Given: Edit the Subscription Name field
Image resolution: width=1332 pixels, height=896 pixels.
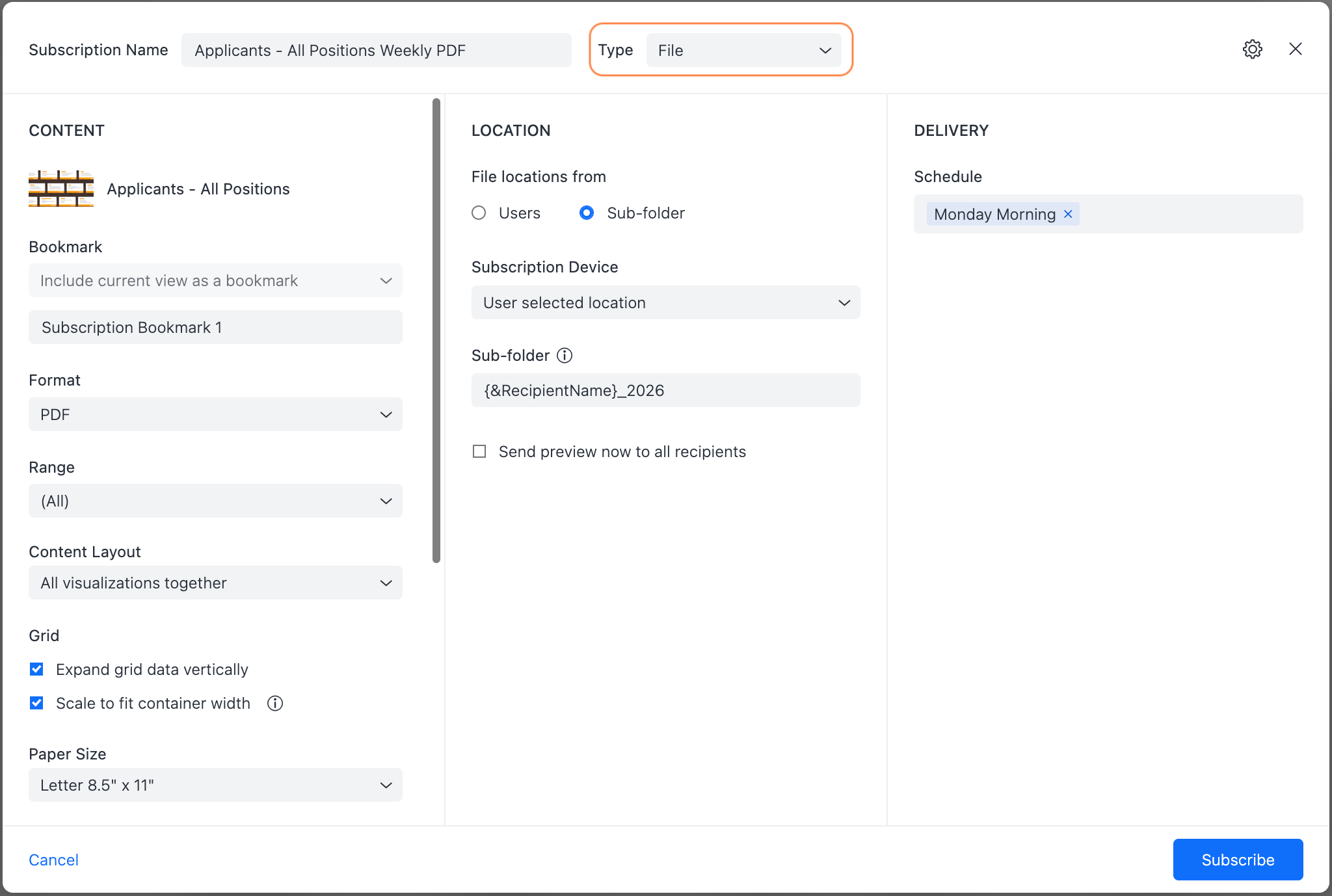Looking at the screenshot, I should click(377, 50).
